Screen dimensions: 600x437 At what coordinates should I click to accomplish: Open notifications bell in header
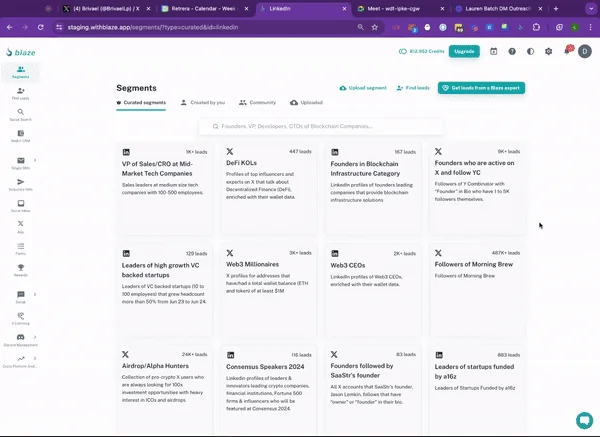tap(567, 51)
